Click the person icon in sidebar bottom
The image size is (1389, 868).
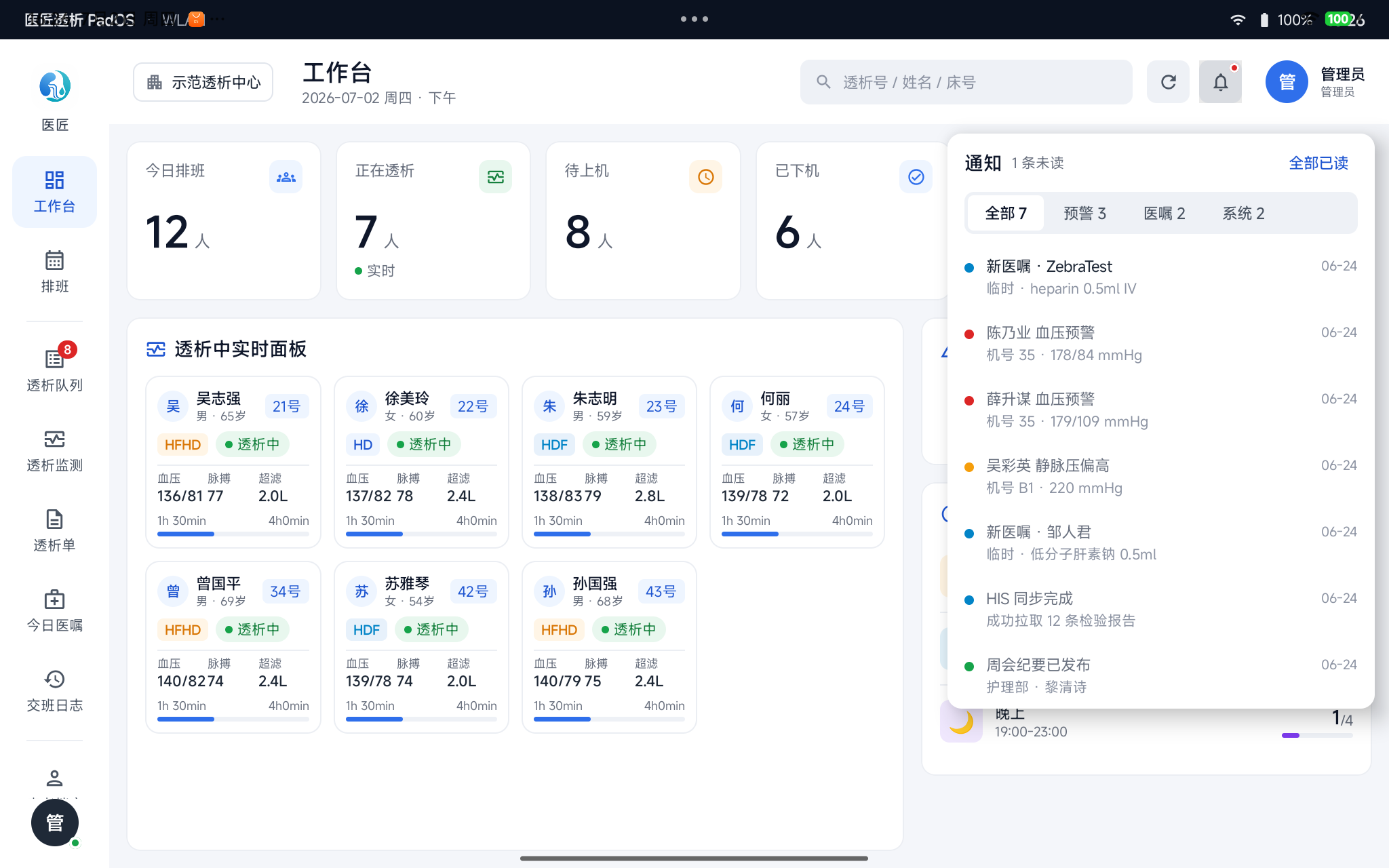(54, 777)
